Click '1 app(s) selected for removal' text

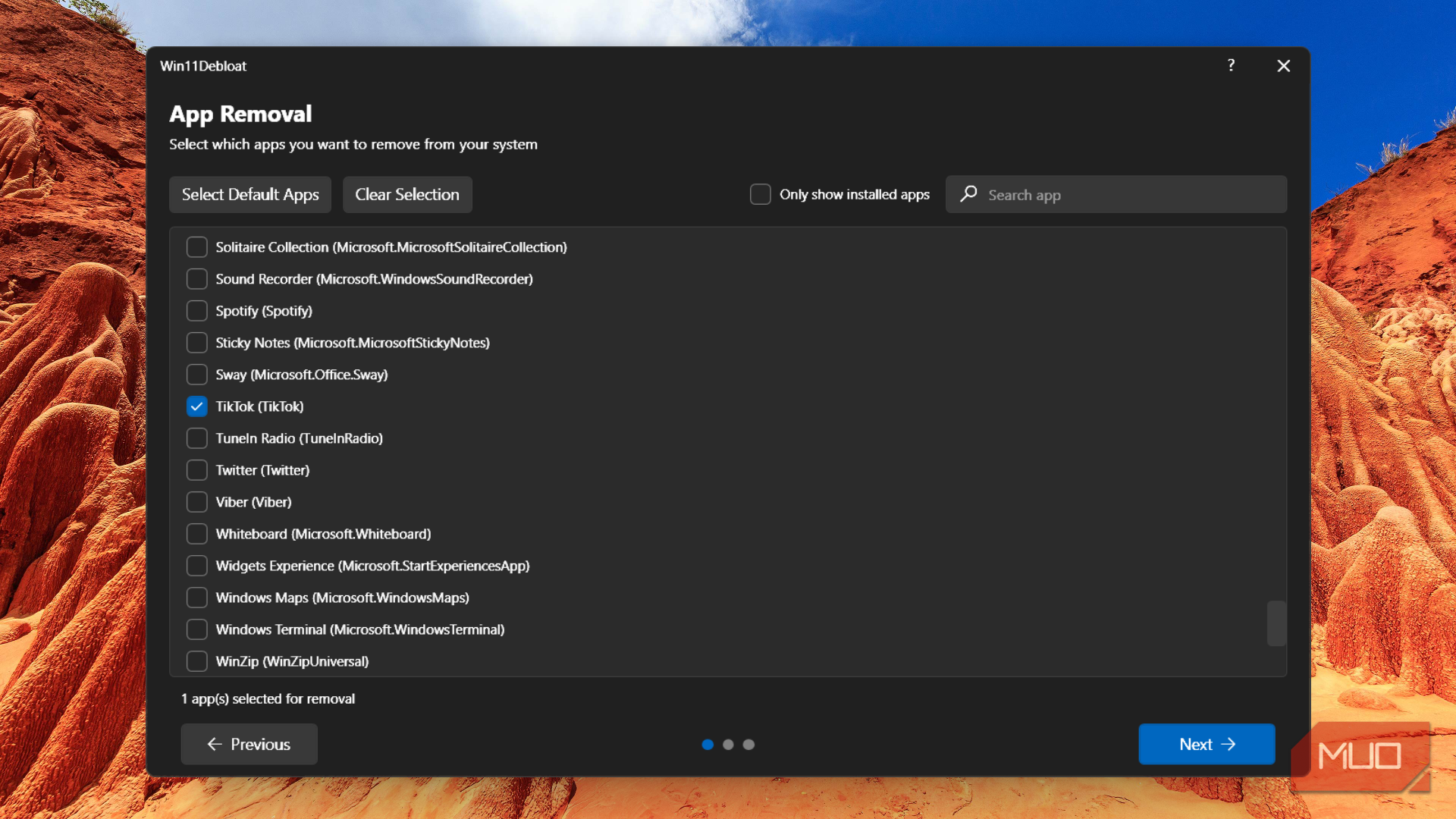point(268,698)
